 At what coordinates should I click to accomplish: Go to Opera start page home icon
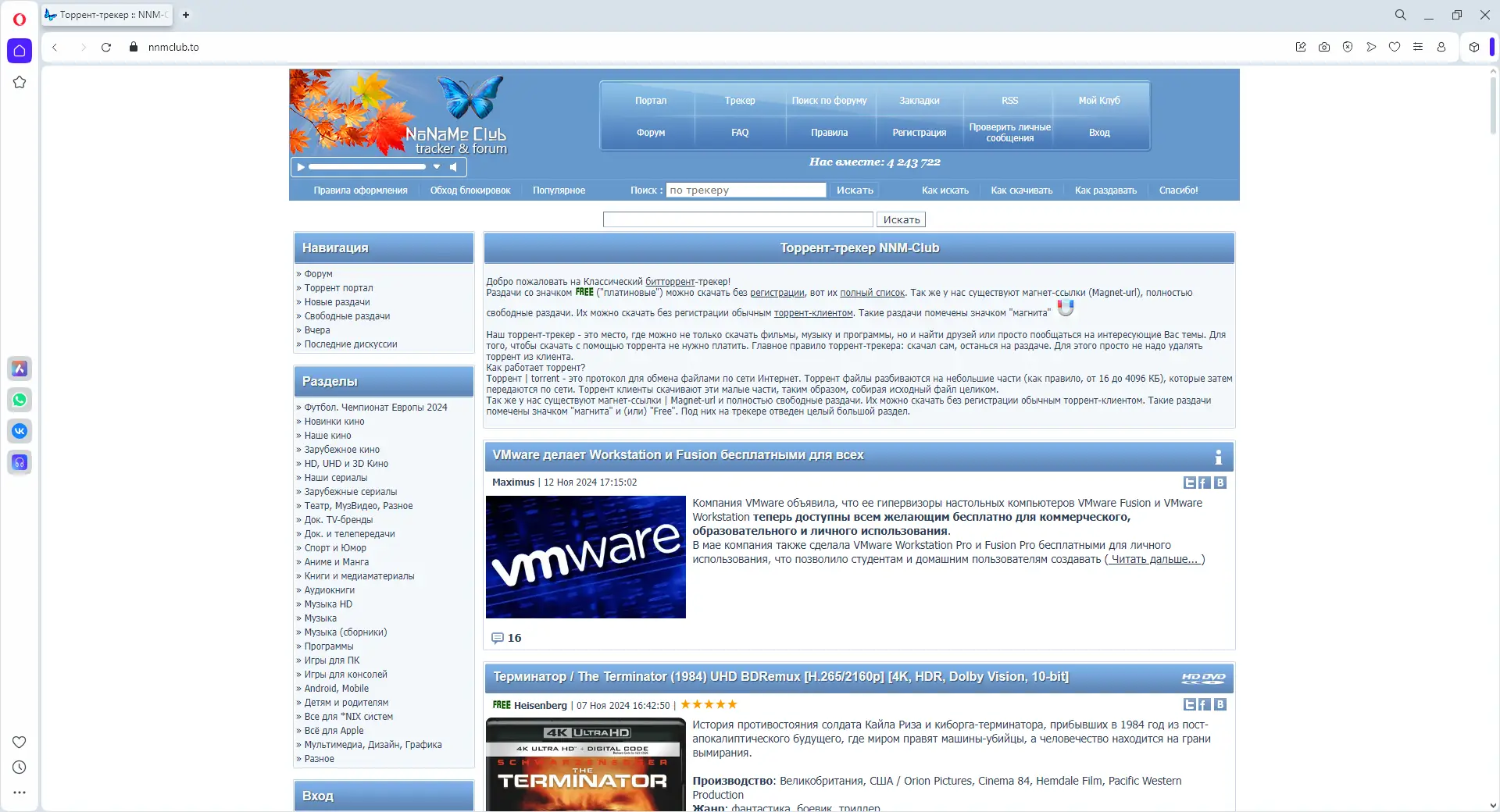(x=20, y=51)
